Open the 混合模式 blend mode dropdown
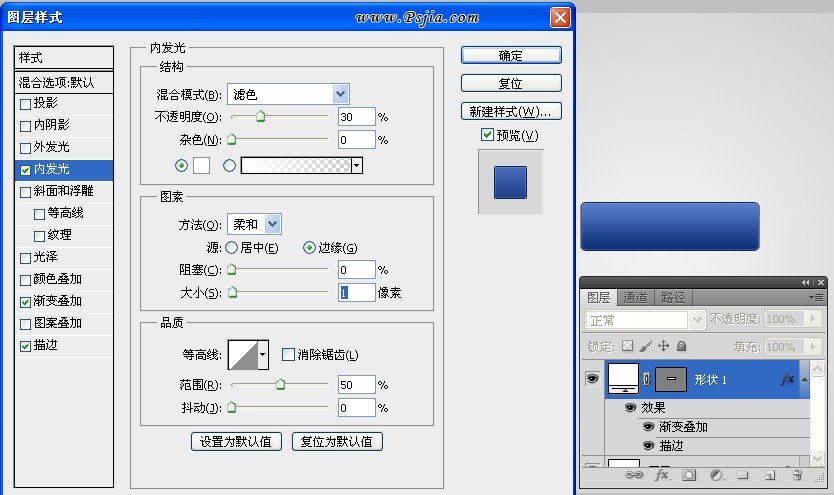The height and width of the screenshot is (495, 834). point(341,94)
